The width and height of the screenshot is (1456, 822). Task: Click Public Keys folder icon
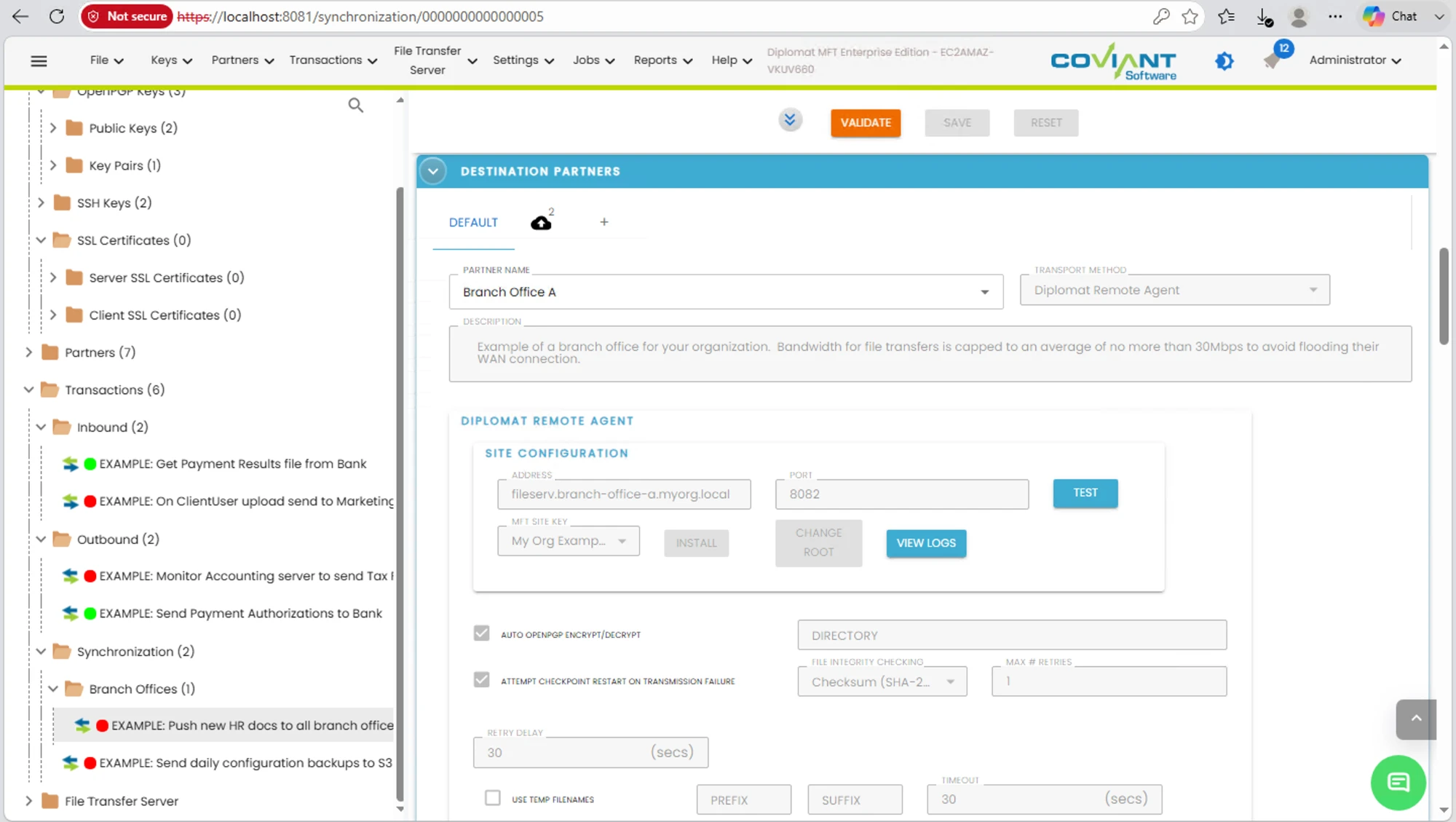tap(74, 128)
